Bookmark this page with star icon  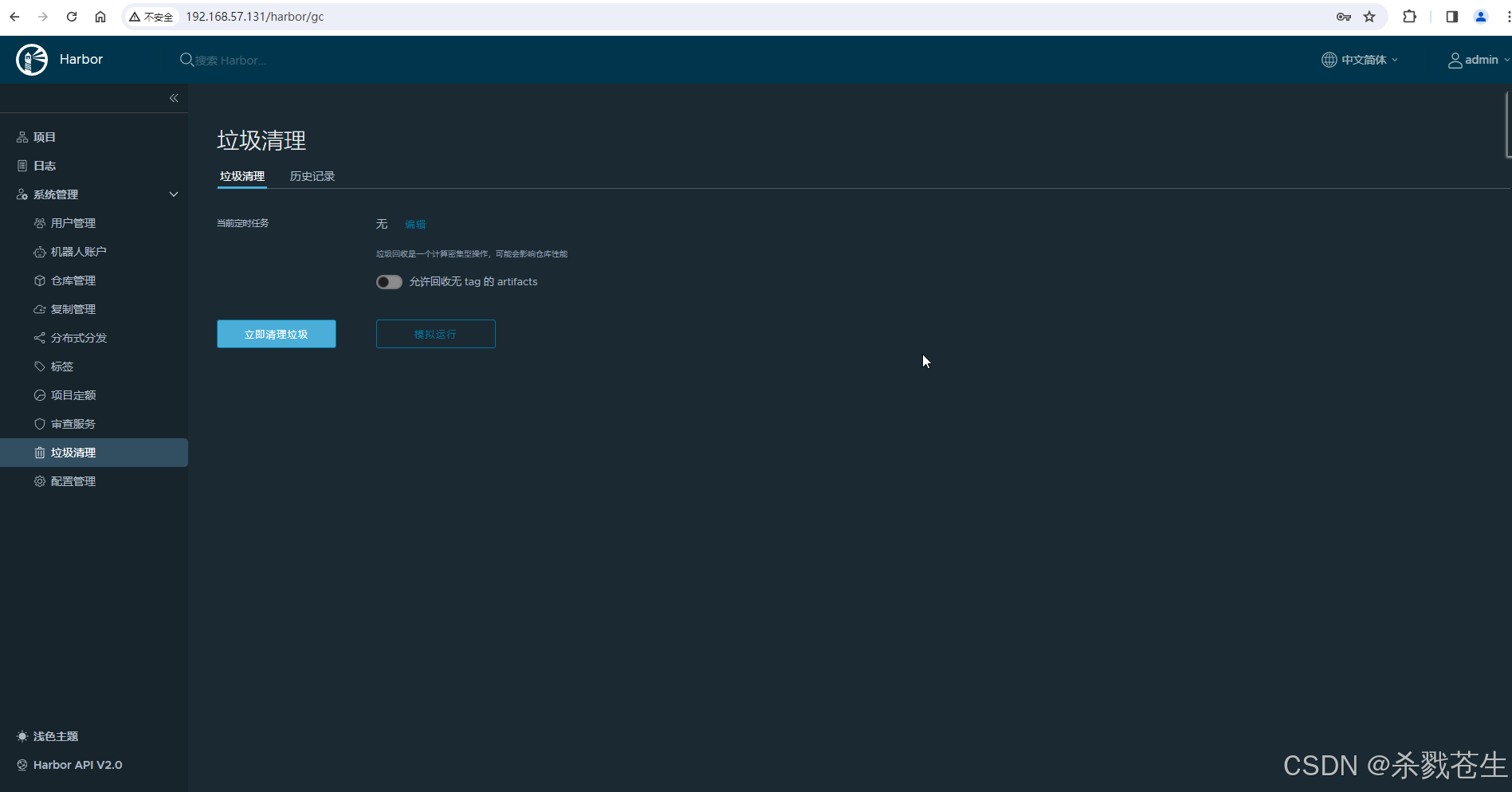pyautogui.click(x=1369, y=17)
